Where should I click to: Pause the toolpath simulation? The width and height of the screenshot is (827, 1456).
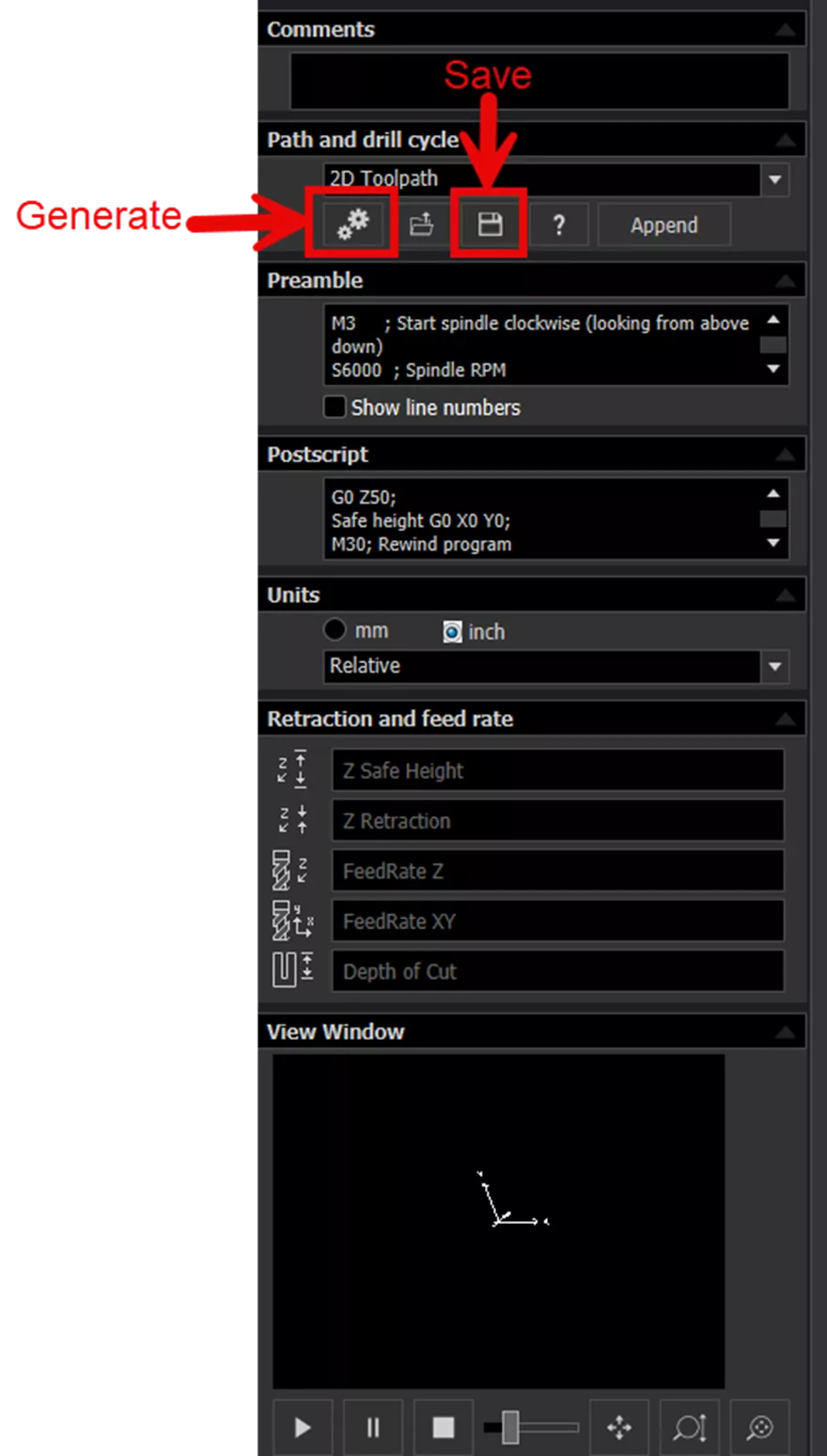[x=373, y=1428]
